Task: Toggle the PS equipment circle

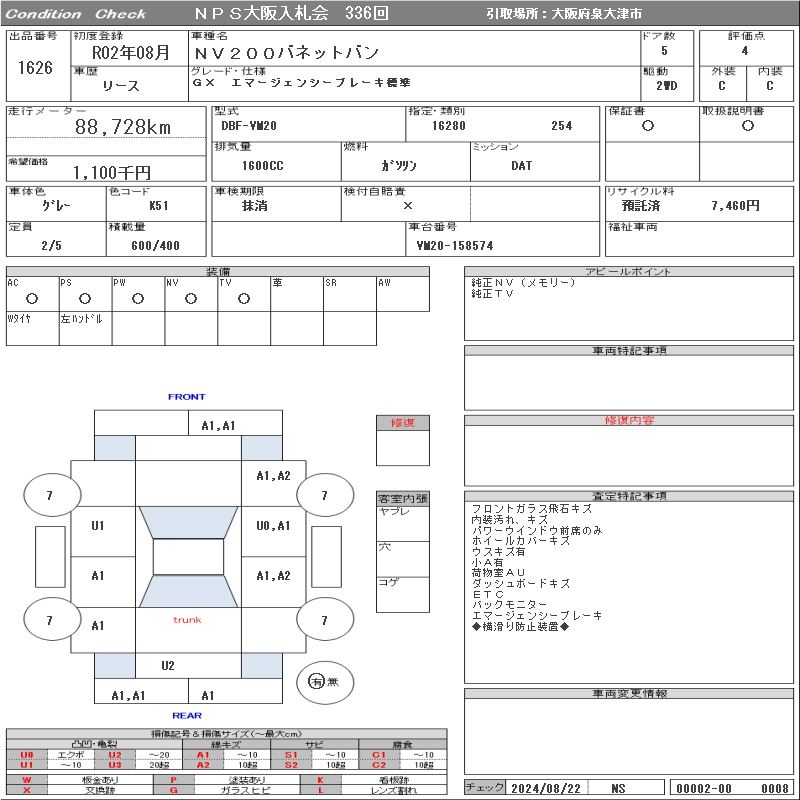Action: [85, 298]
